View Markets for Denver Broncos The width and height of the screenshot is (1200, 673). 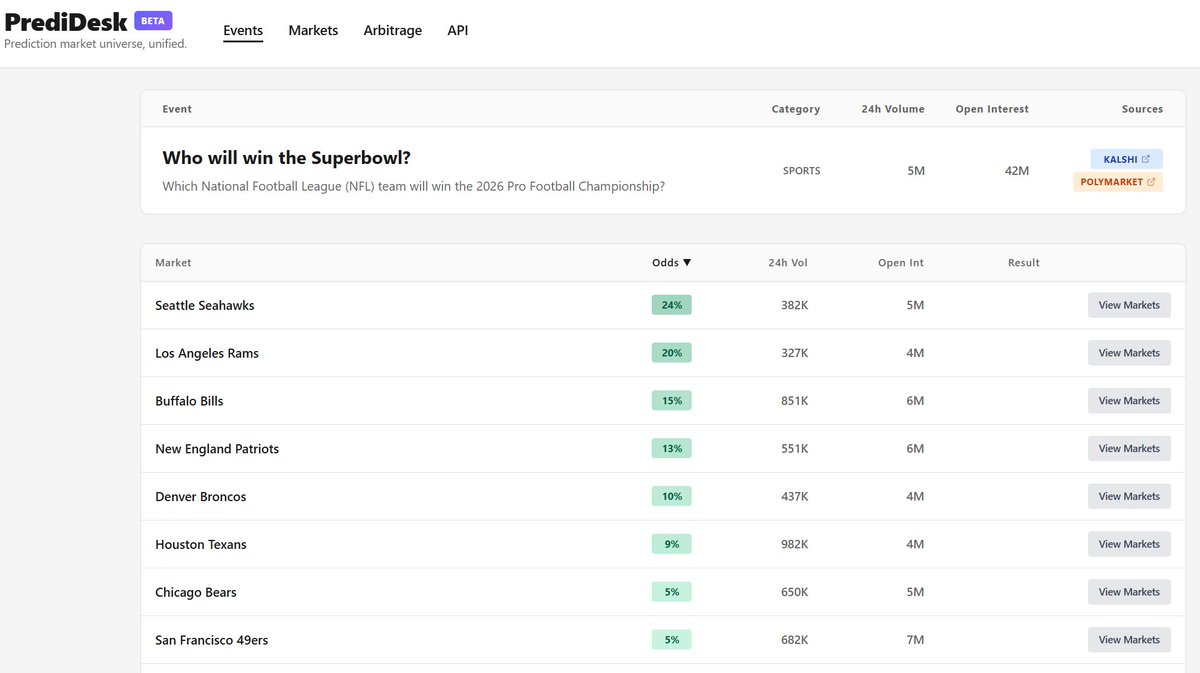coord(1129,496)
